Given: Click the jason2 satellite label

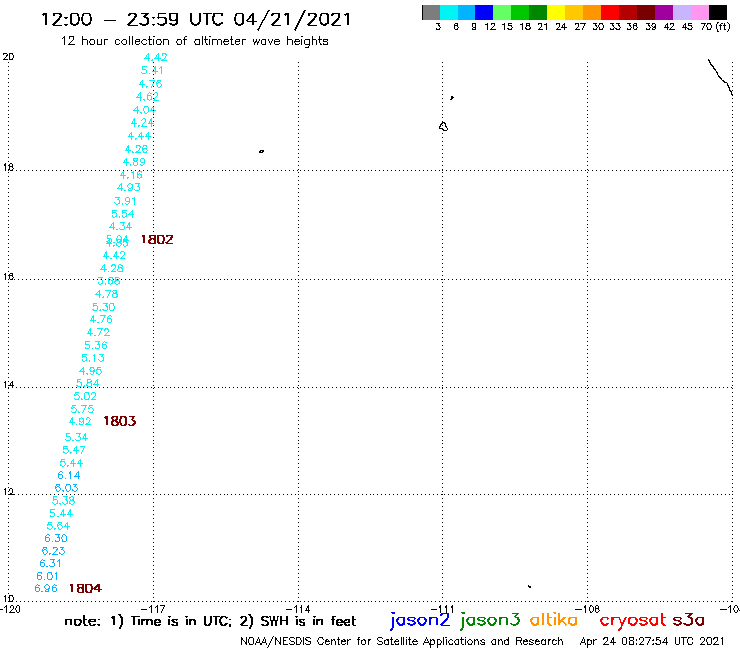Looking at the screenshot, I should [x=420, y=620].
